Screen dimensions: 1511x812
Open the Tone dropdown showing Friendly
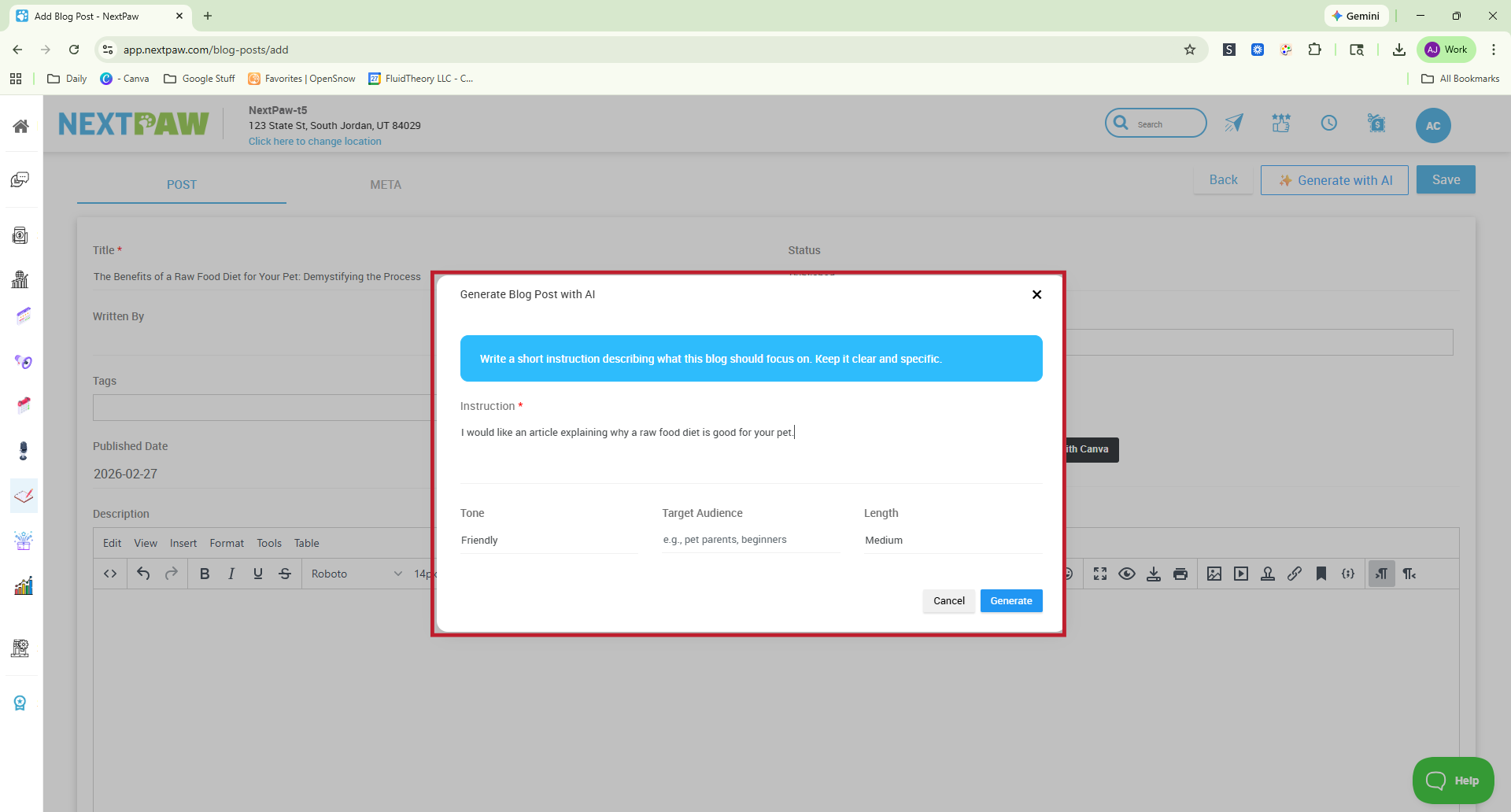click(x=549, y=541)
